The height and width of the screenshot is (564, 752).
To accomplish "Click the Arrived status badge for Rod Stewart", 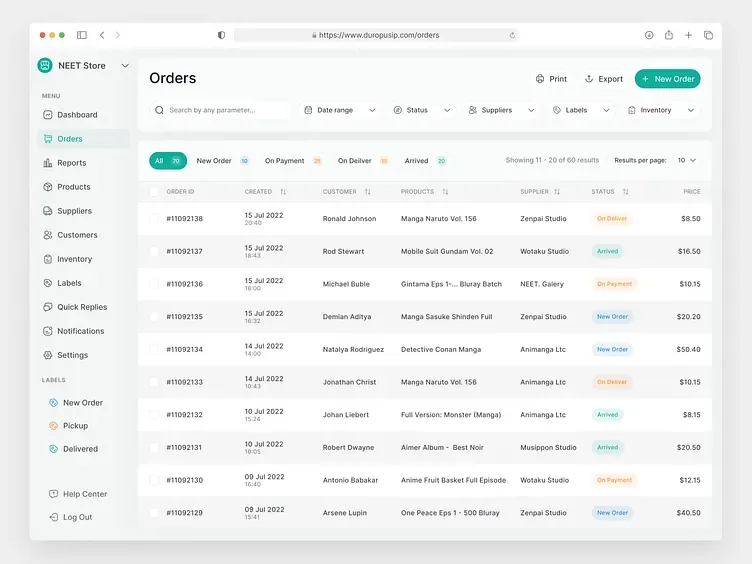I will click(607, 251).
